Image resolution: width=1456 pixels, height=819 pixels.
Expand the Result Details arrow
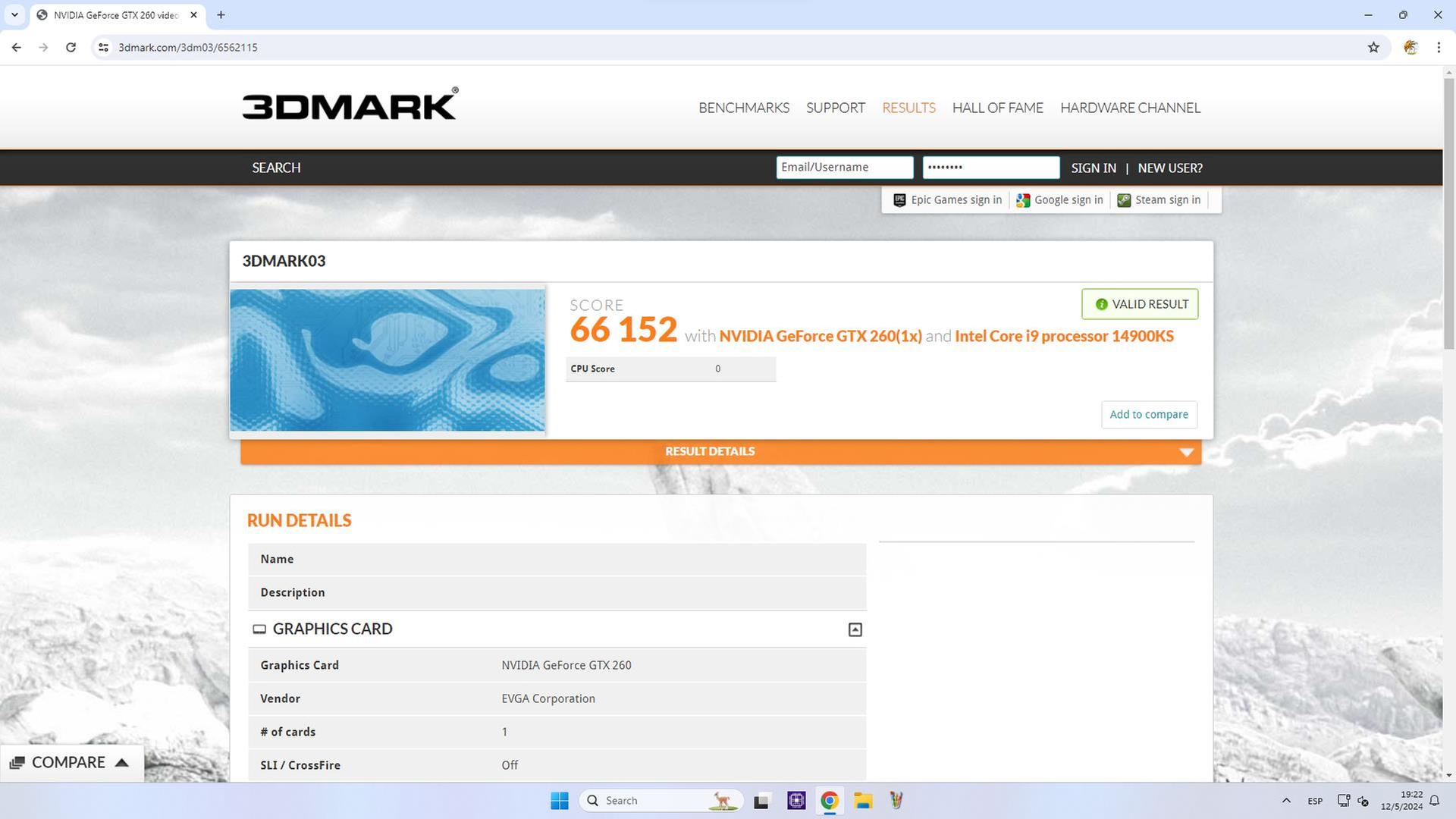[x=1186, y=452]
